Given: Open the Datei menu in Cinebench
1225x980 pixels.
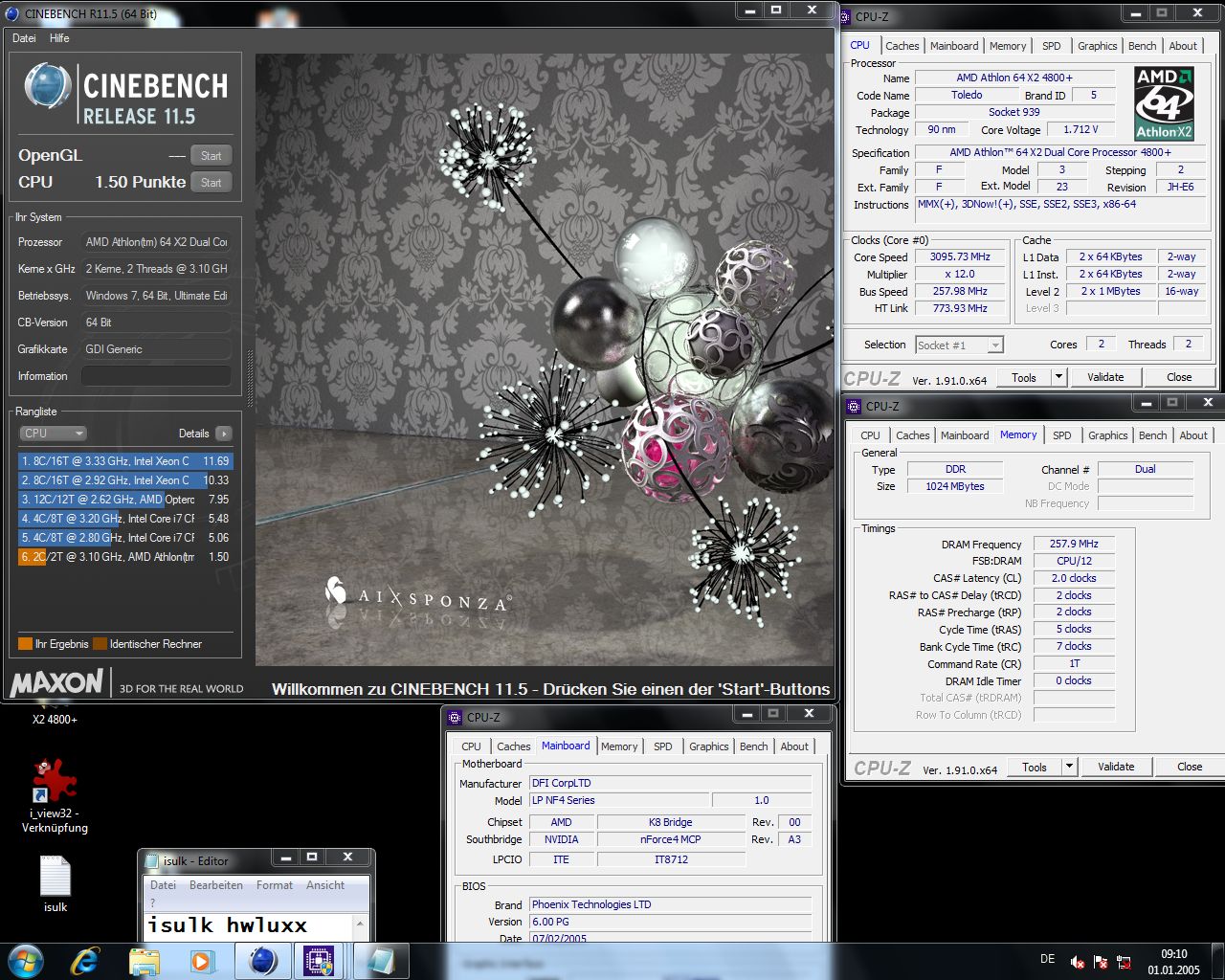Looking at the screenshot, I should (24, 38).
